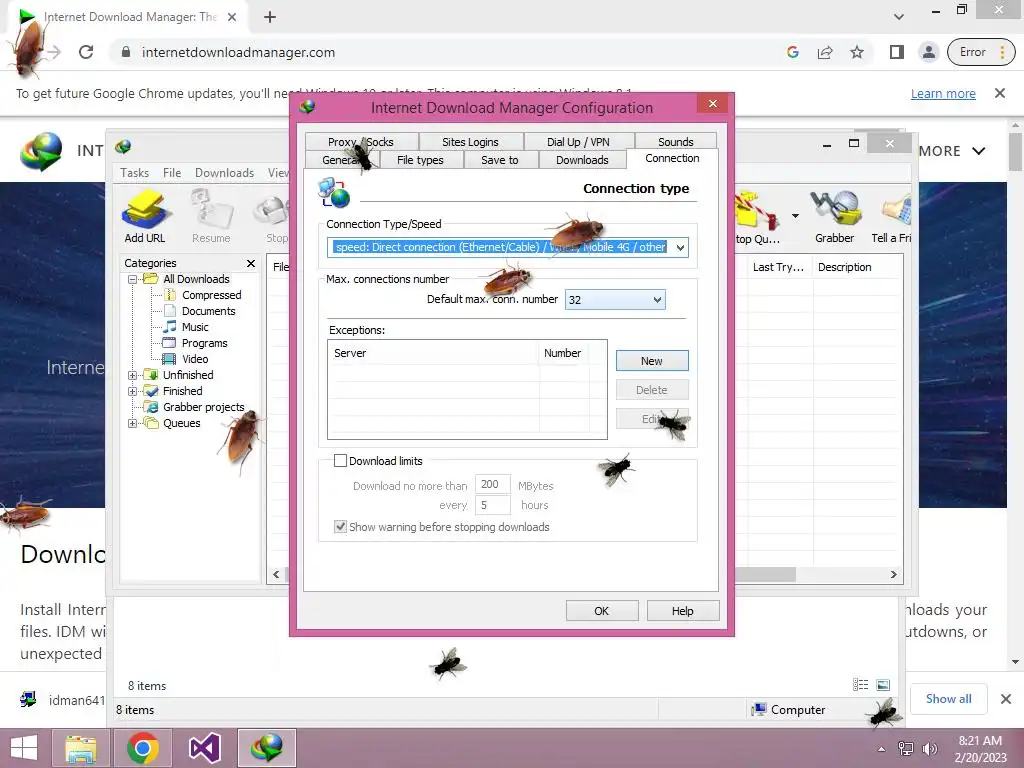Click the Learn more link
The height and width of the screenshot is (768, 1024).
pos(943,93)
